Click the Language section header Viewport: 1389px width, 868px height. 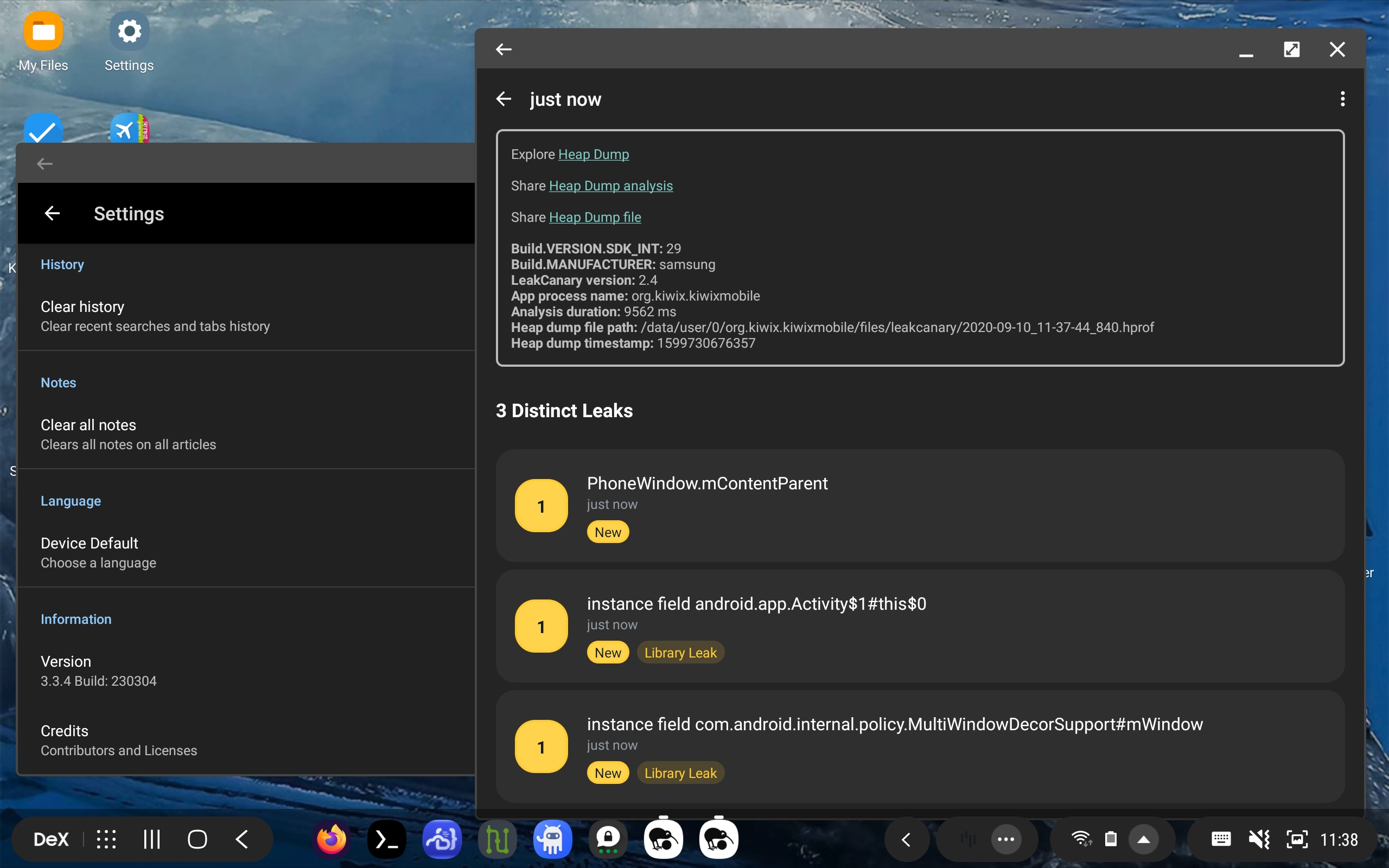click(x=71, y=501)
